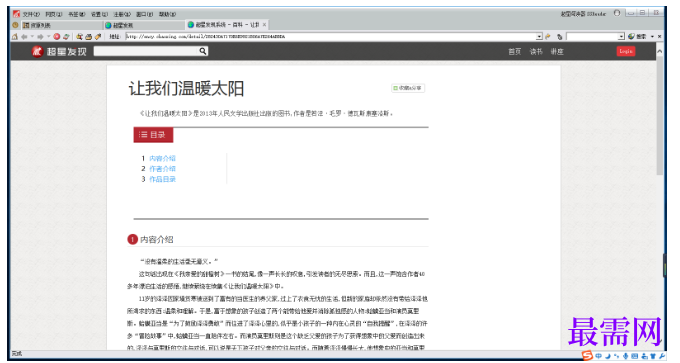This screenshot has width=680, height=363.
Task: Click the 搜索 button with globe icon
Action: [637, 37]
